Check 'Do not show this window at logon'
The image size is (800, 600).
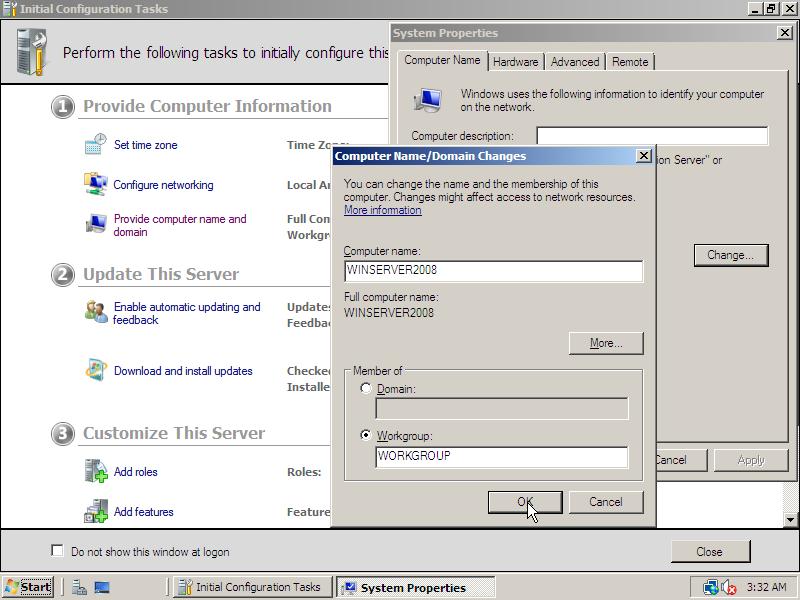(x=57, y=551)
